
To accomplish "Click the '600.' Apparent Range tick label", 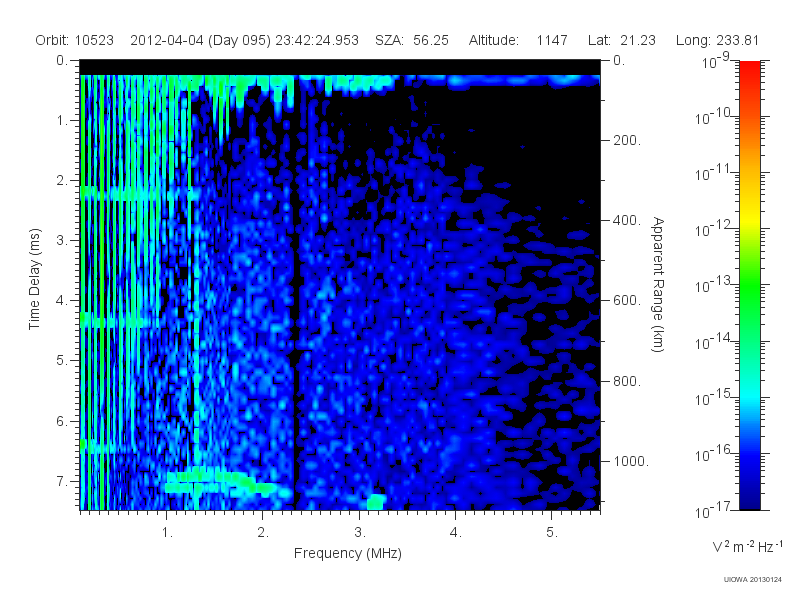I will pyautogui.click(x=626, y=301).
